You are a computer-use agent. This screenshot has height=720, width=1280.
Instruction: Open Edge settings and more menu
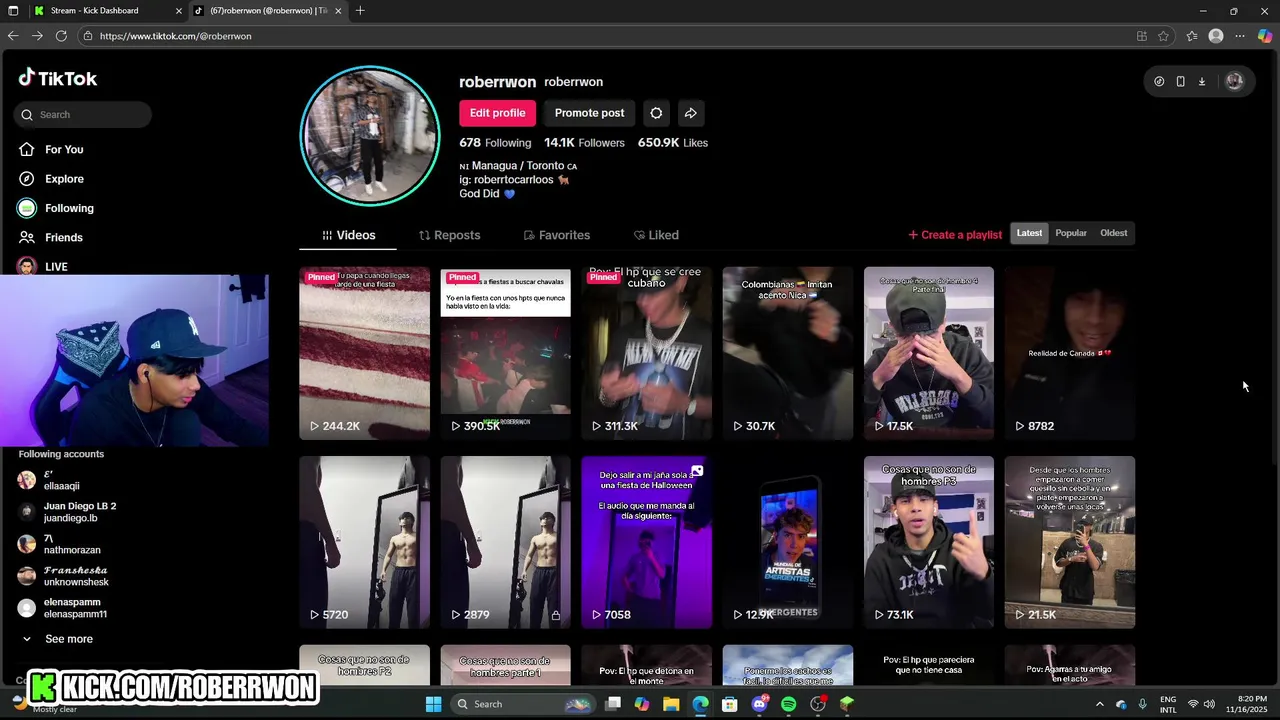(x=1240, y=36)
